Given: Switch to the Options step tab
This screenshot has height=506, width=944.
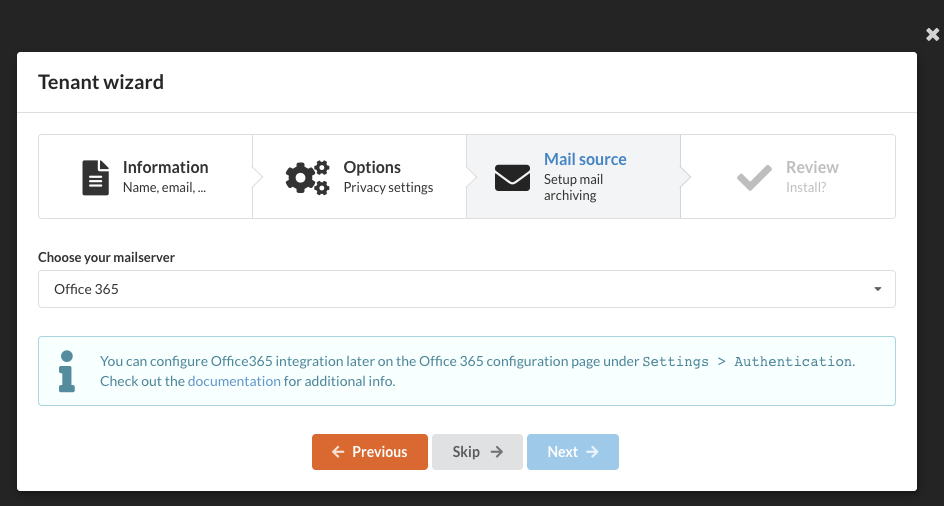Looking at the screenshot, I should (359, 176).
